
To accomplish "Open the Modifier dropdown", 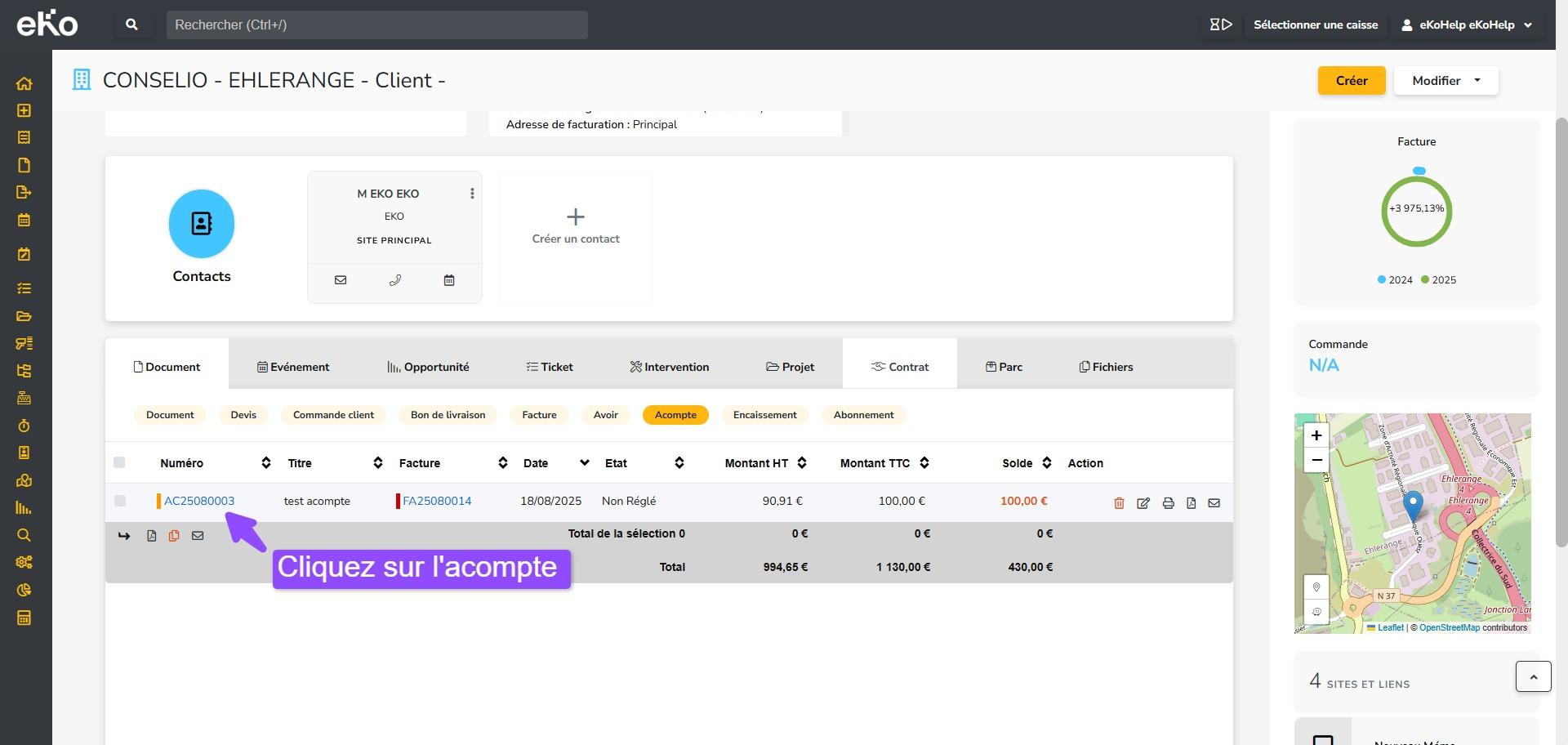I will click(1445, 80).
